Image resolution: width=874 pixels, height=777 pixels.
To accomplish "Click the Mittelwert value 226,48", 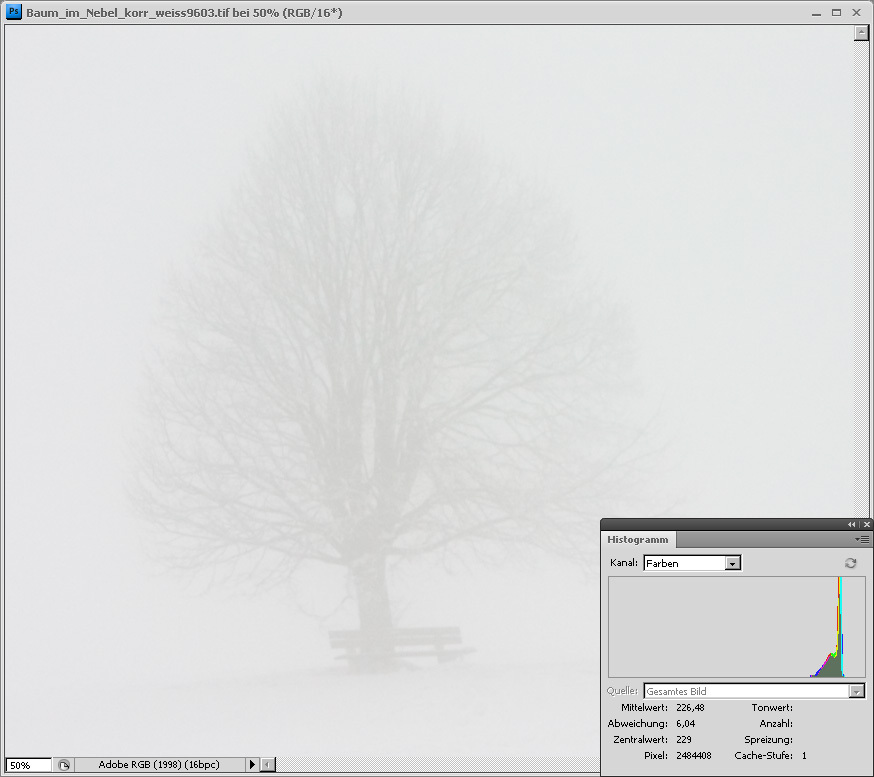I will coord(690,707).
